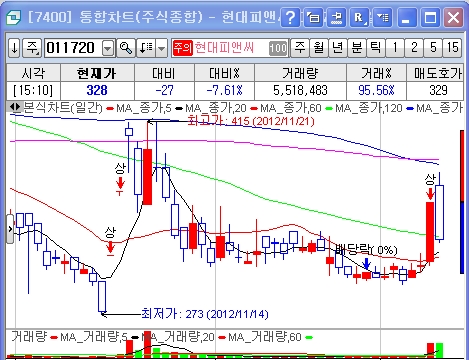Click the link settings icon in title bar

click(x=336, y=17)
